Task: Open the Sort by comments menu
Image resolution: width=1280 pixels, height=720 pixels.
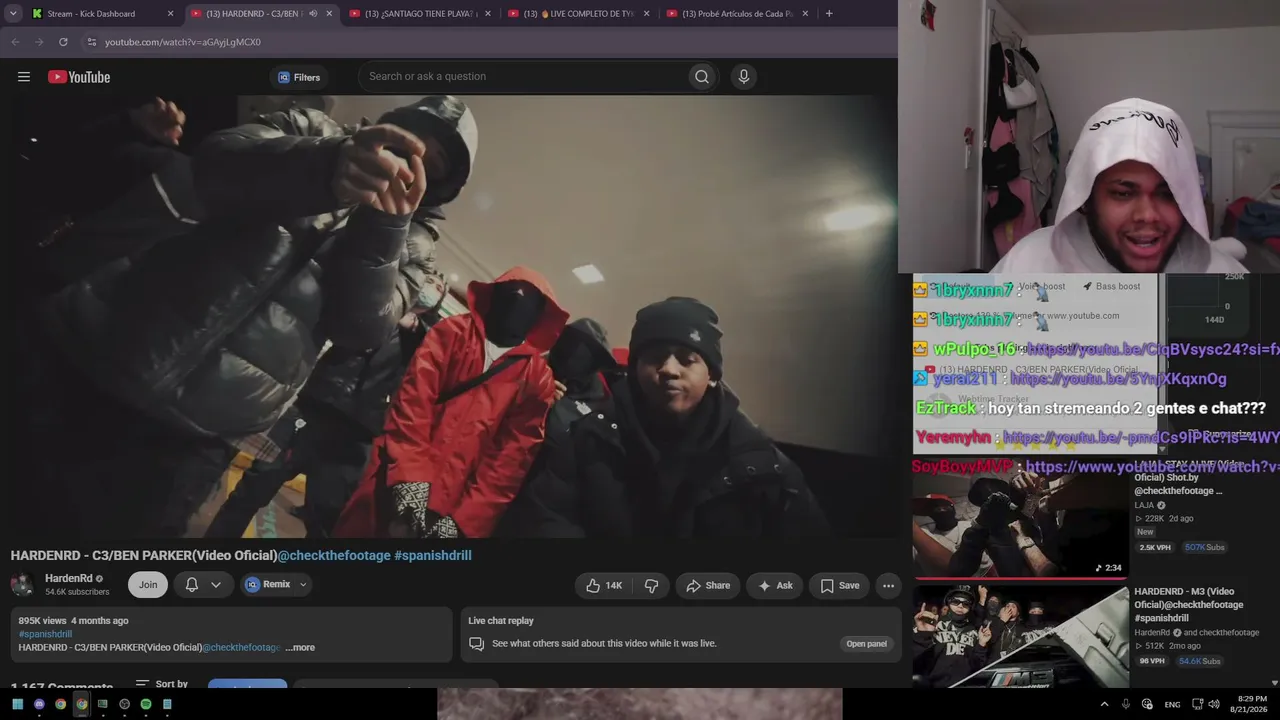Action: (161, 685)
